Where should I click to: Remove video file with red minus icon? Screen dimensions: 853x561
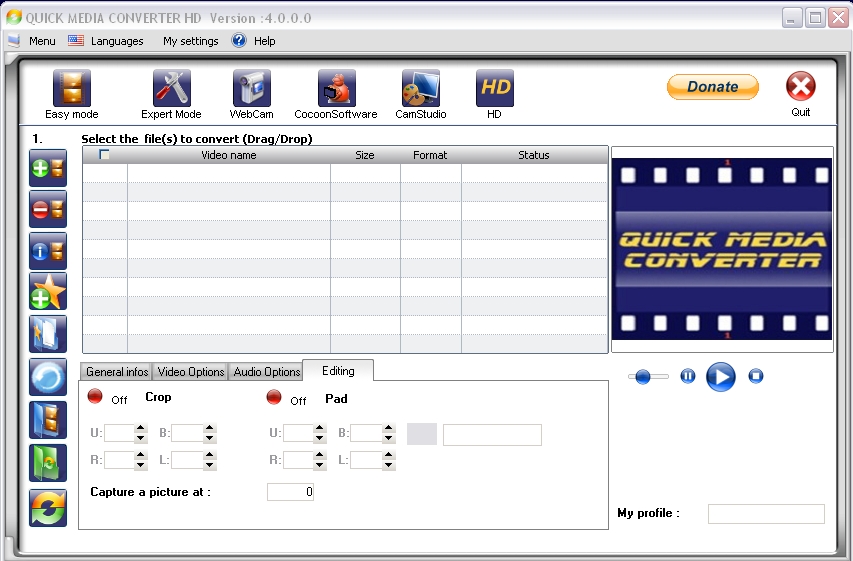(48, 209)
